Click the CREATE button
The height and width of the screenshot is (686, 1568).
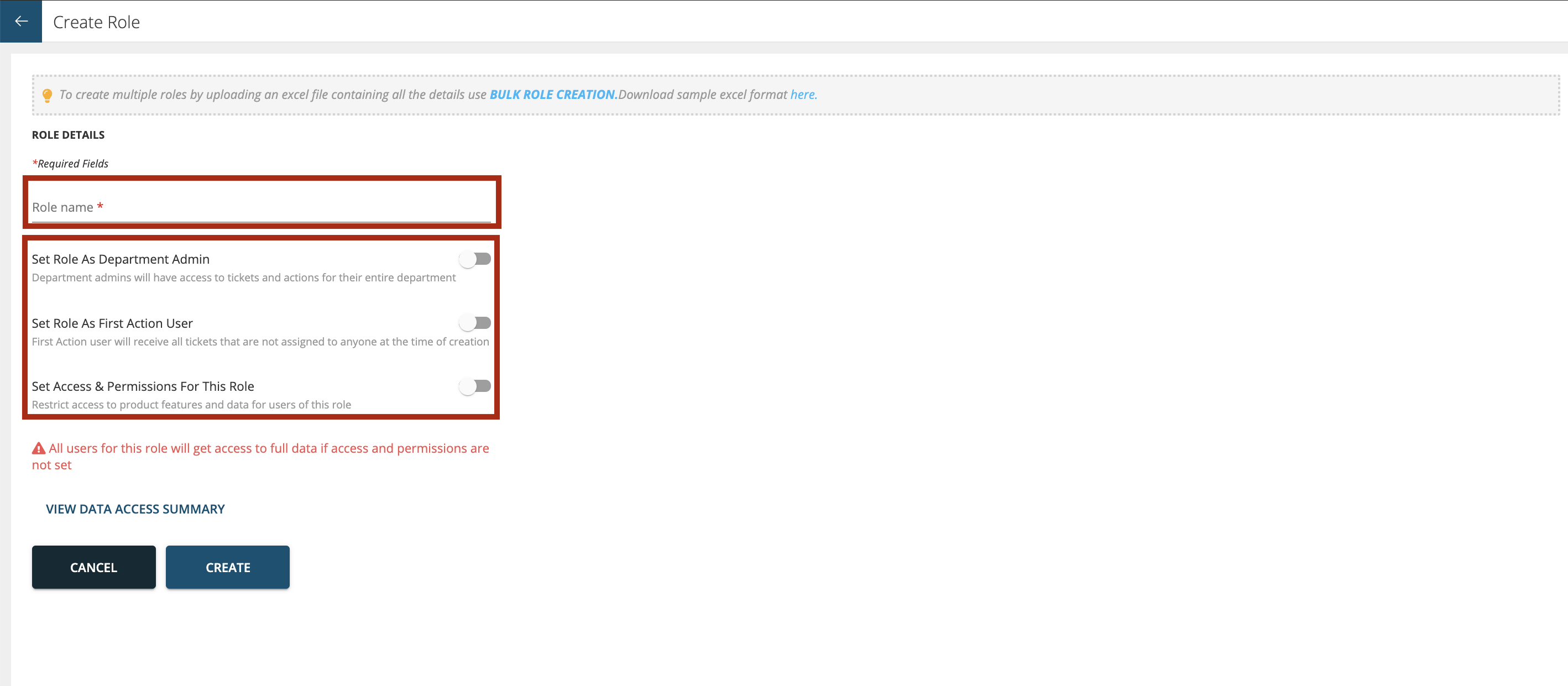click(228, 567)
